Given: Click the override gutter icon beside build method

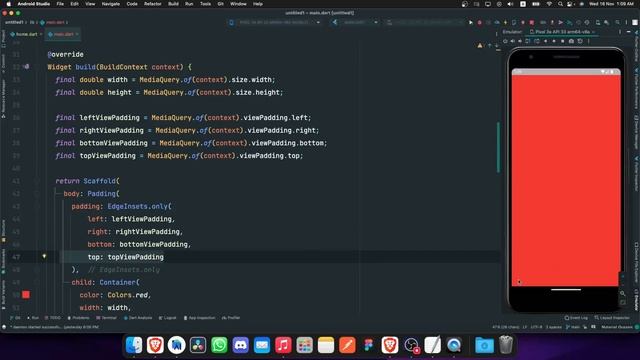Looking at the screenshot, I should tap(27, 67).
